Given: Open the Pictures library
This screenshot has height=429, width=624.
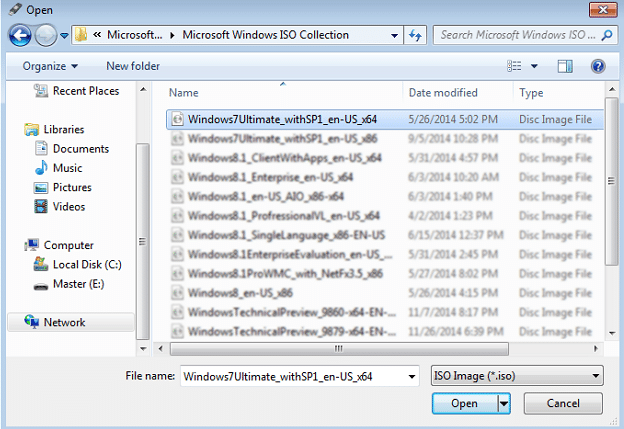Looking at the screenshot, I should (x=63, y=187).
